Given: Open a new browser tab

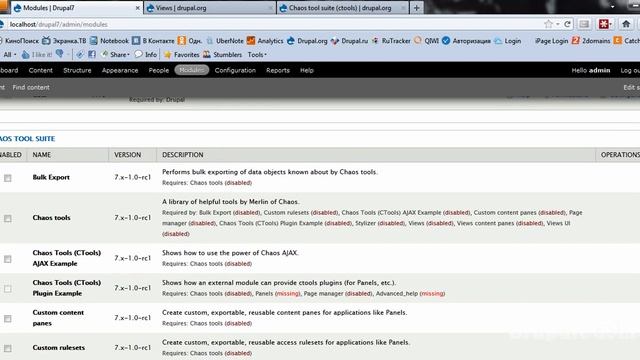Looking at the screenshot, I should (x=416, y=8).
